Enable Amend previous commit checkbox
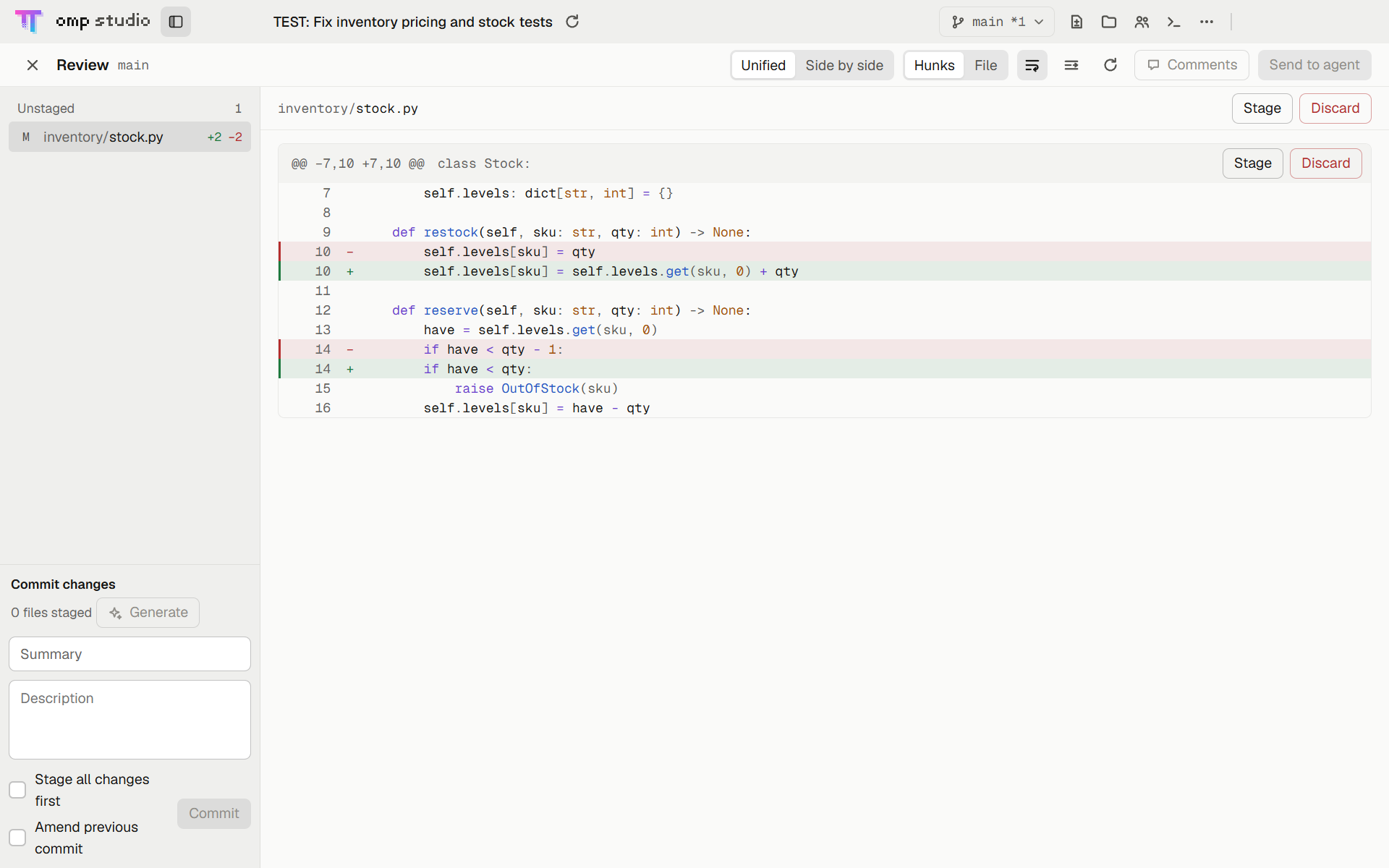Screen dimensions: 1389x868 (x=17, y=838)
